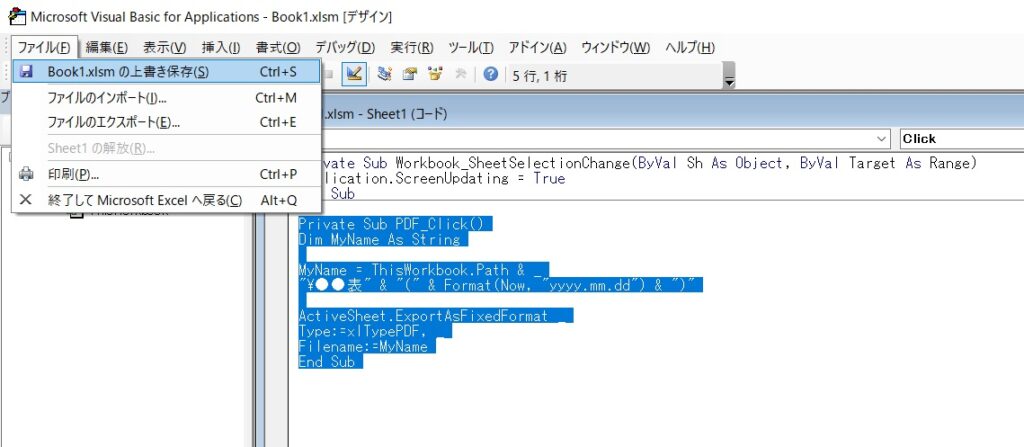Viewport: 1024px width, 447px height.
Task: Choose Book1.xlsm の上書き保存(S)
Action: (x=167, y=72)
